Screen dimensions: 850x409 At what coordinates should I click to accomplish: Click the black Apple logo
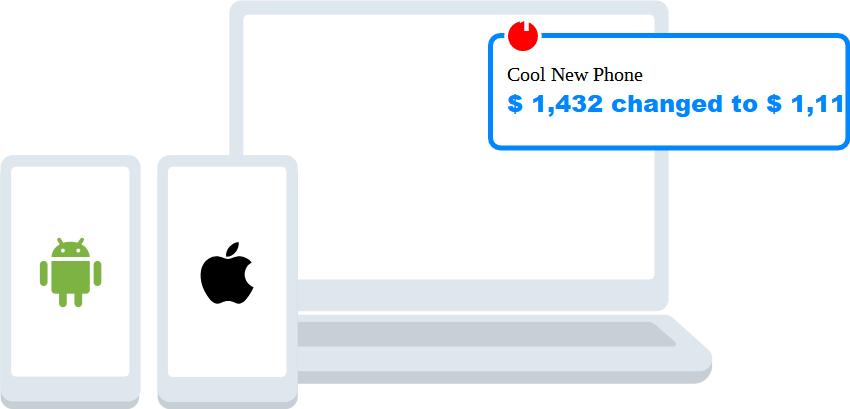click(227, 273)
